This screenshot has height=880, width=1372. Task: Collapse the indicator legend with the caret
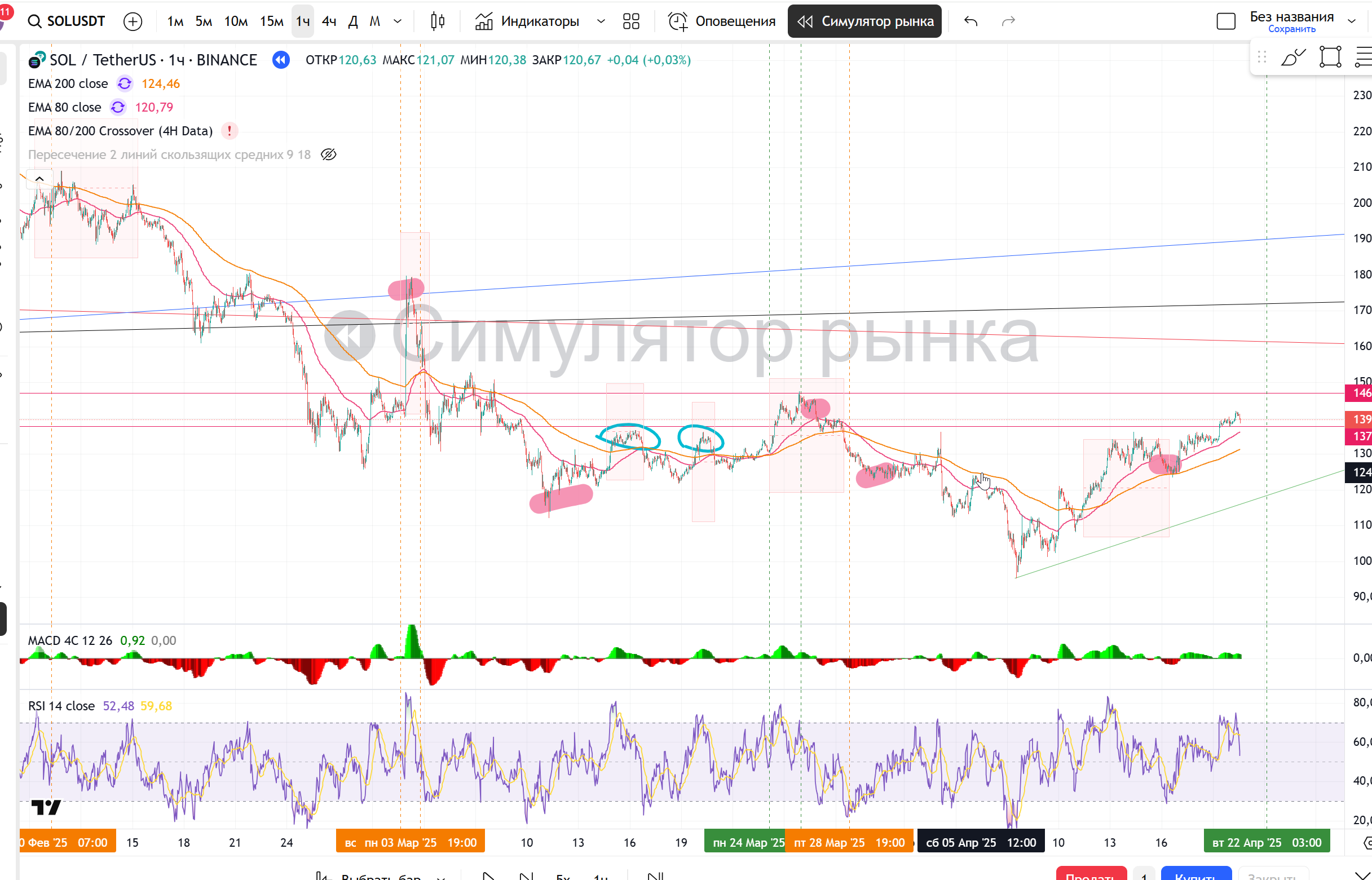[39, 179]
